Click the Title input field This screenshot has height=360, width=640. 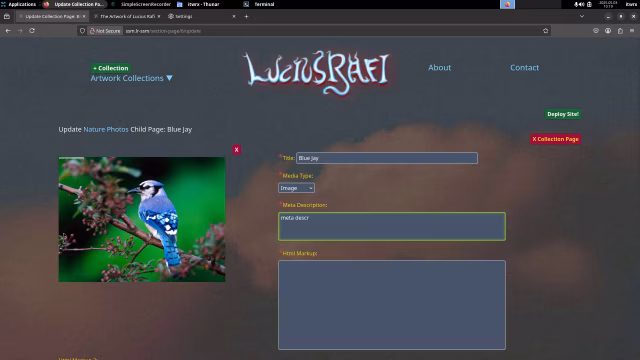[x=387, y=158]
